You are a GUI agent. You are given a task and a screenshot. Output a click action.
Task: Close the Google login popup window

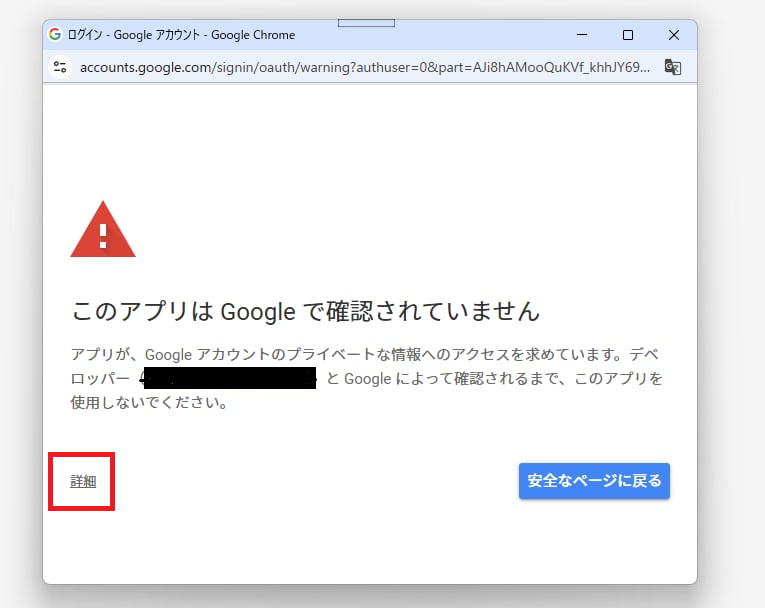click(674, 35)
